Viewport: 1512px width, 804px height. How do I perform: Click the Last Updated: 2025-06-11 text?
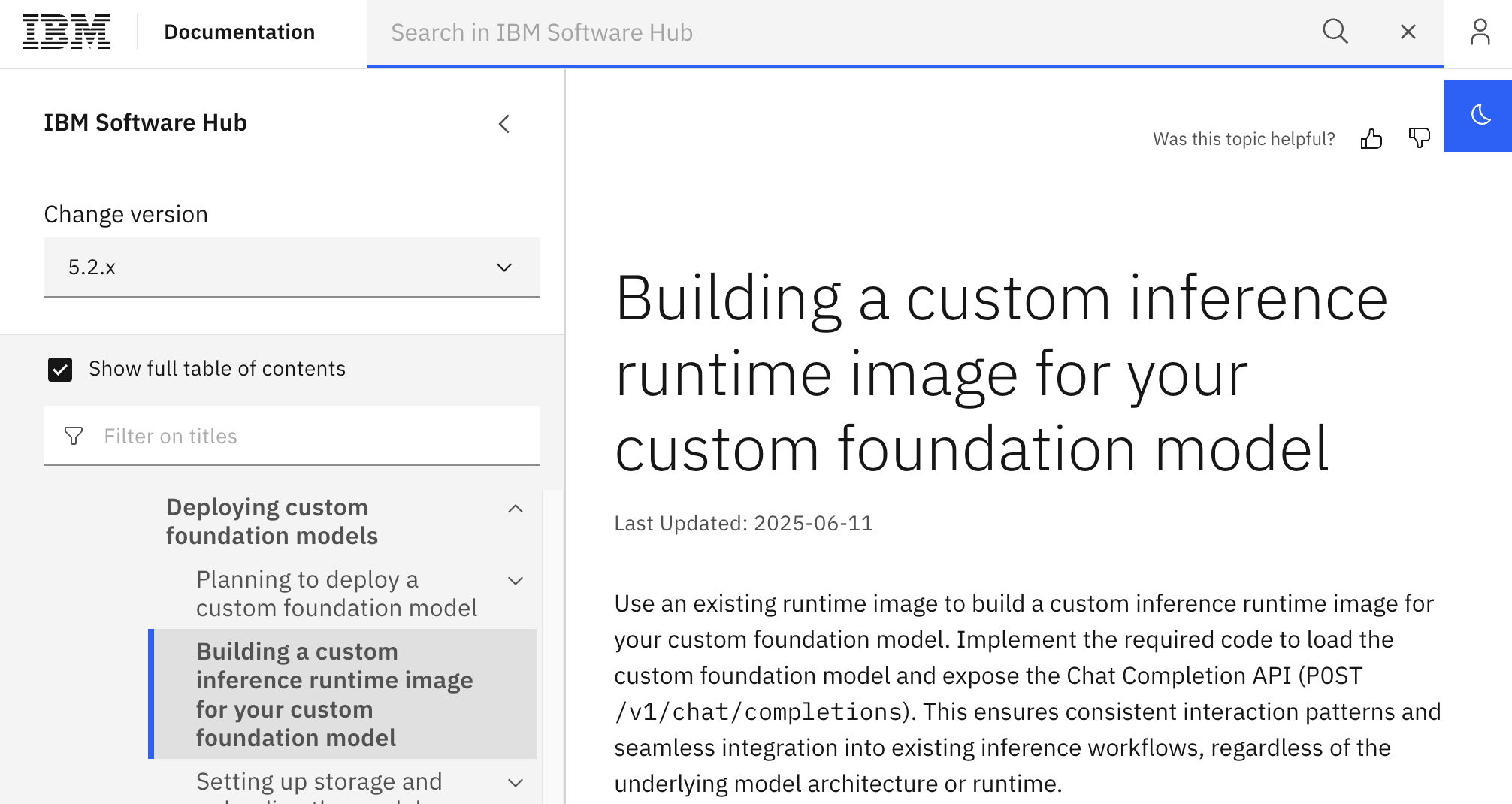(x=743, y=523)
